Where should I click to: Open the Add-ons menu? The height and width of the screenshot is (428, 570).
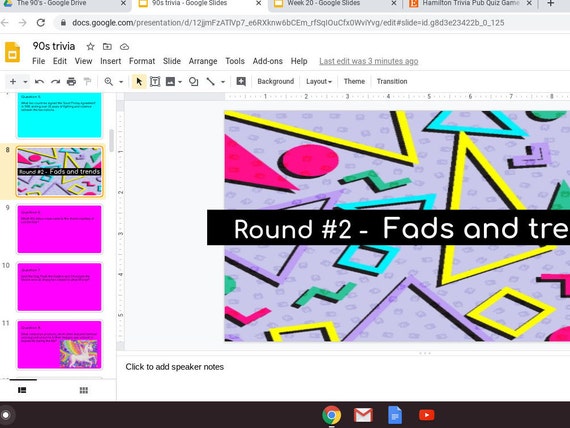268,61
